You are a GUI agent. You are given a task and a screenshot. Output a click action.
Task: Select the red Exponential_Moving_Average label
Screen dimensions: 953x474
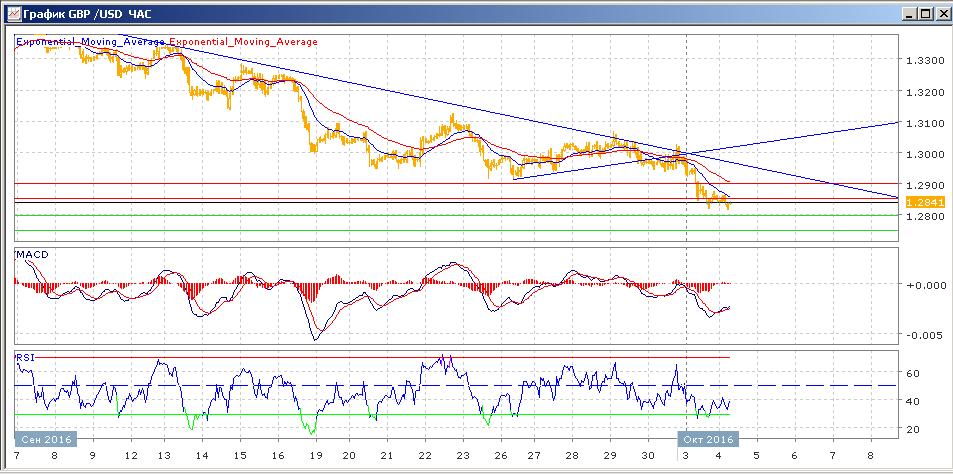click(x=243, y=41)
